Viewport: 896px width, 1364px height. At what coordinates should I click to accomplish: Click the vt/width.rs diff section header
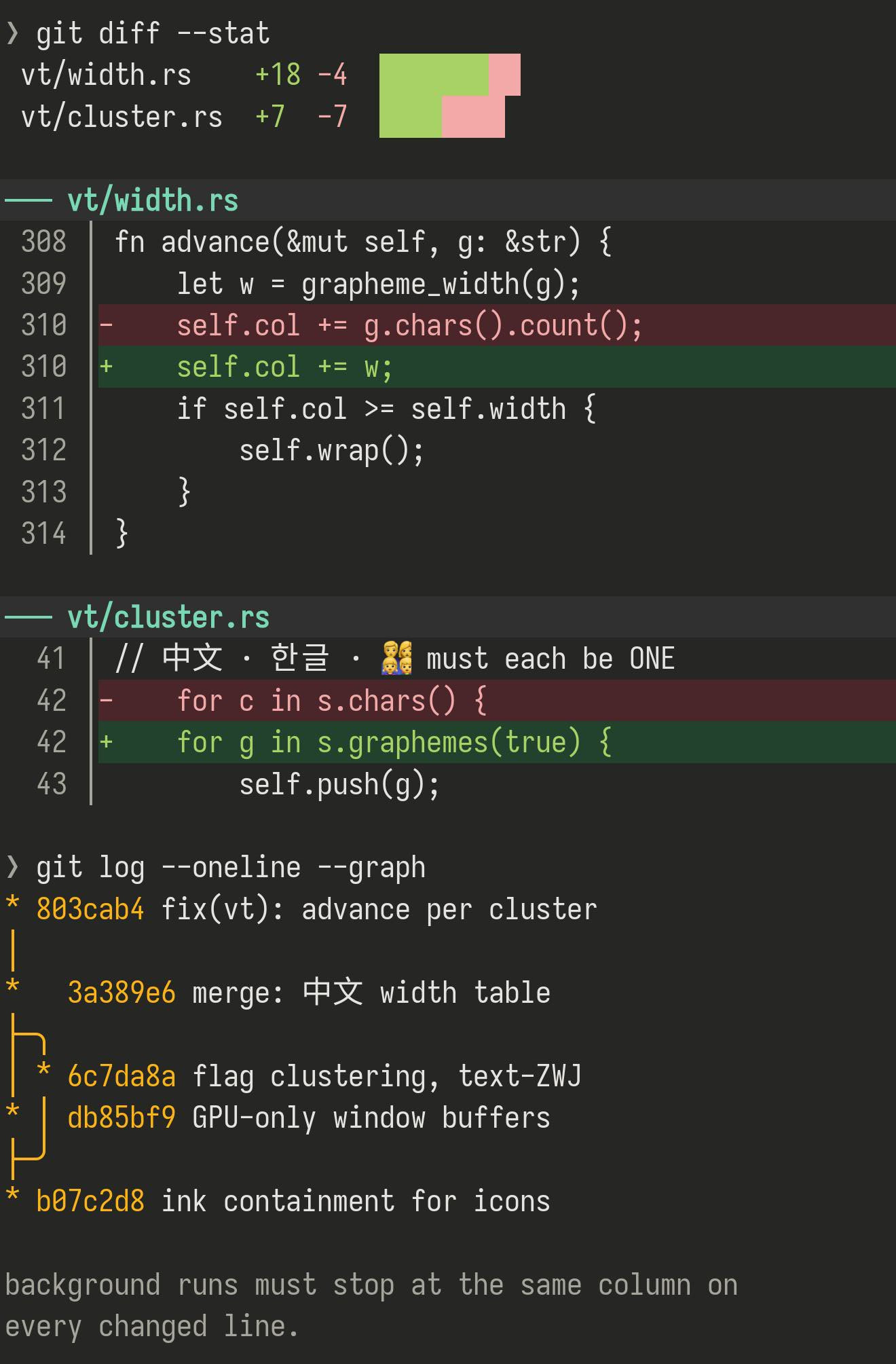448,200
